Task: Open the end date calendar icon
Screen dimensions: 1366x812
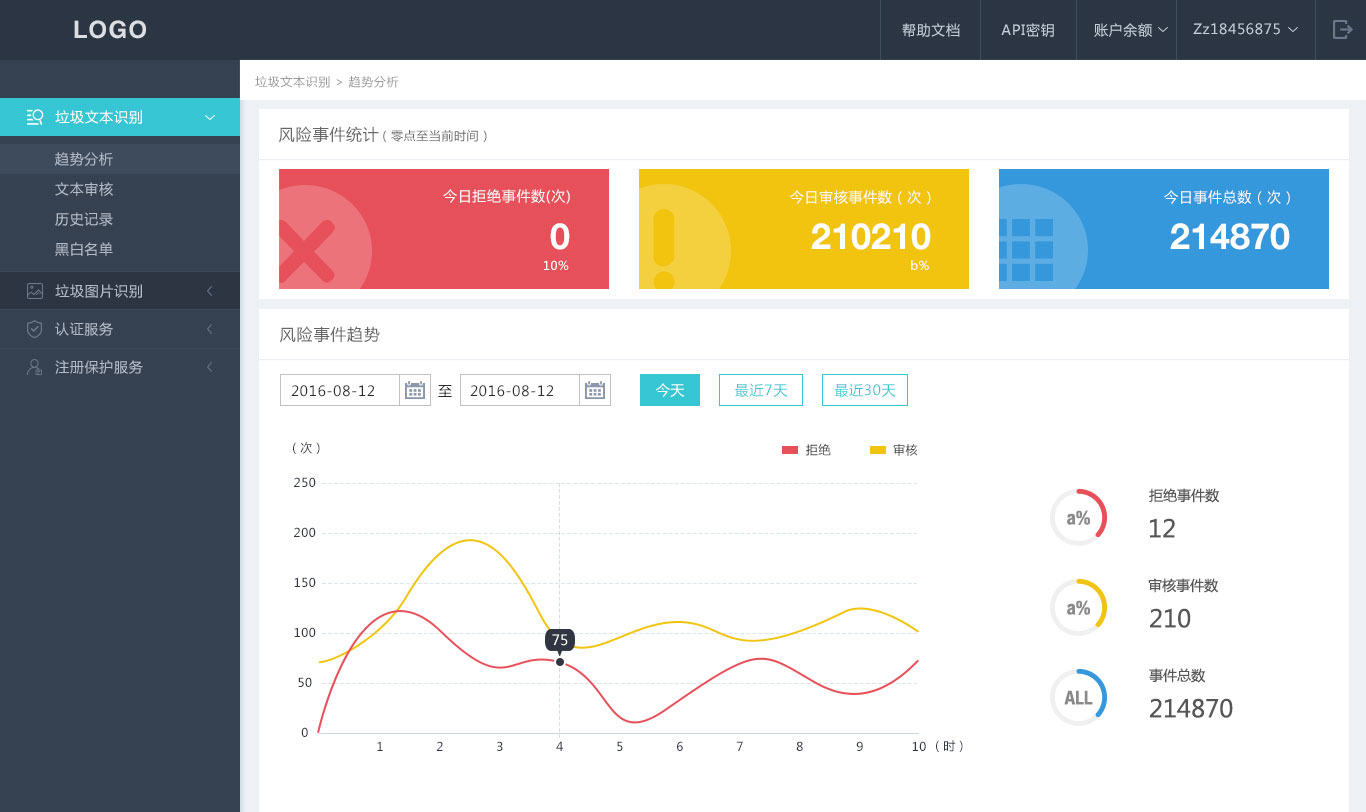Action: (595, 390)
